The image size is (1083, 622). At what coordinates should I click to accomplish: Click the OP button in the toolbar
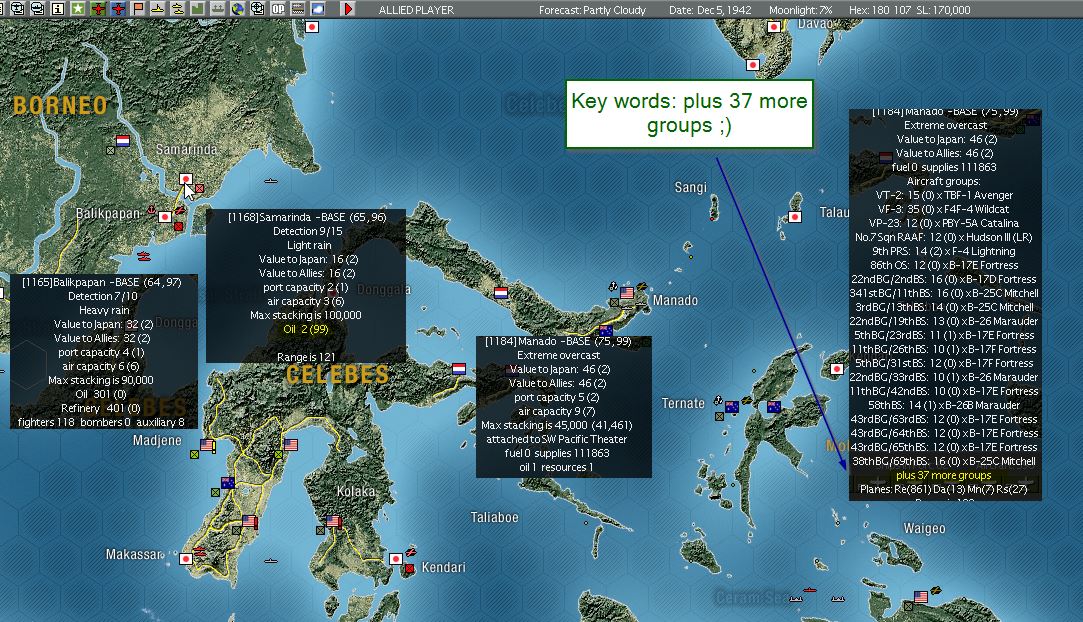(278, 9)
